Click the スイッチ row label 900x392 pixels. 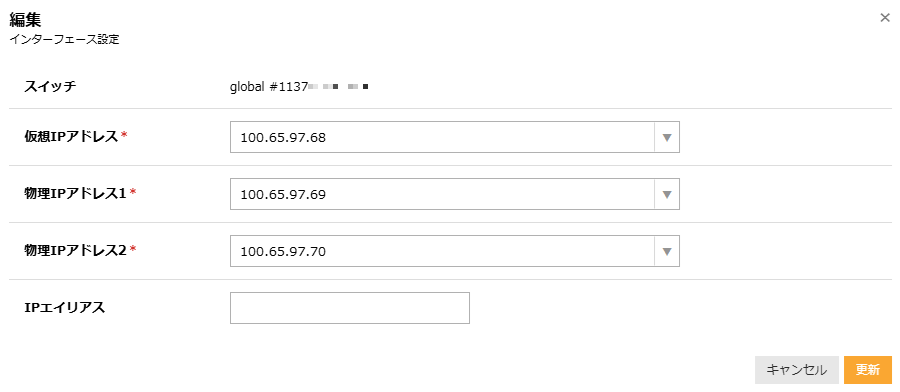(51, 87)
